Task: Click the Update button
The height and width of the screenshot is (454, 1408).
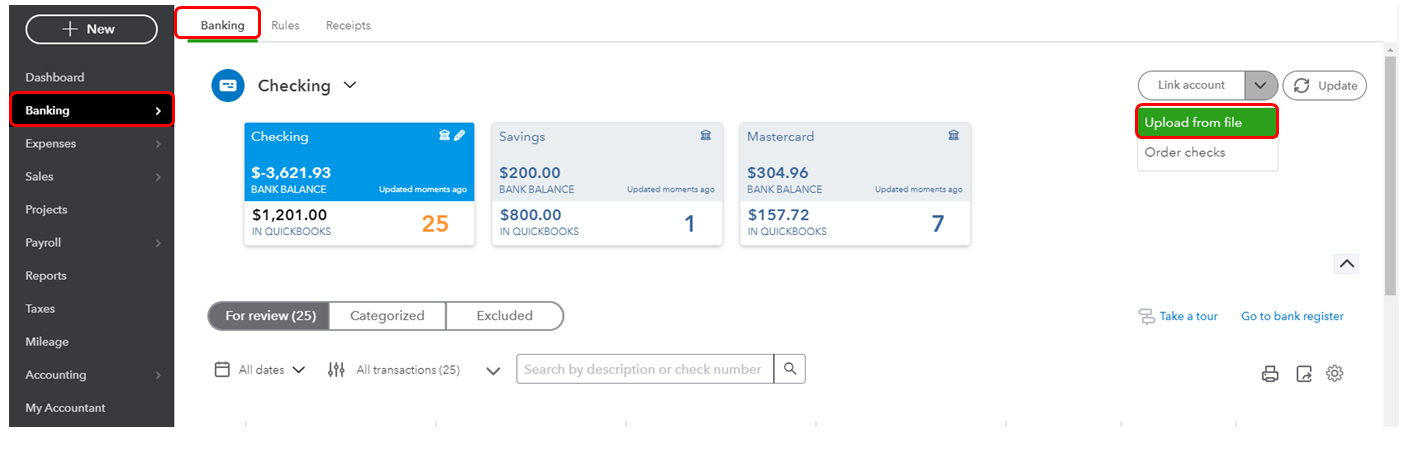Action: click(1324, 86)
